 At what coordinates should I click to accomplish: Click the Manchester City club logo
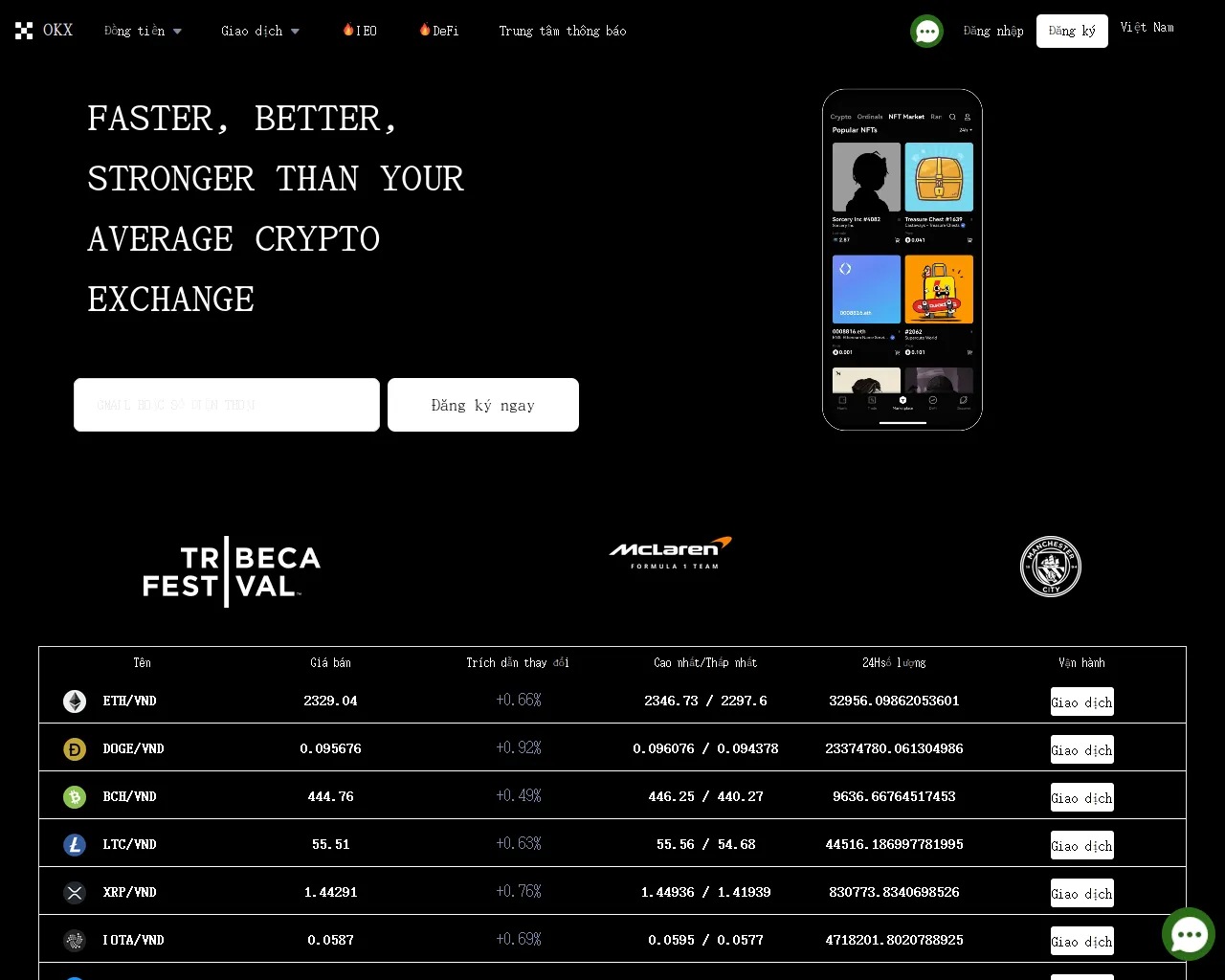pyautogui.click(x=1051, y=567)
